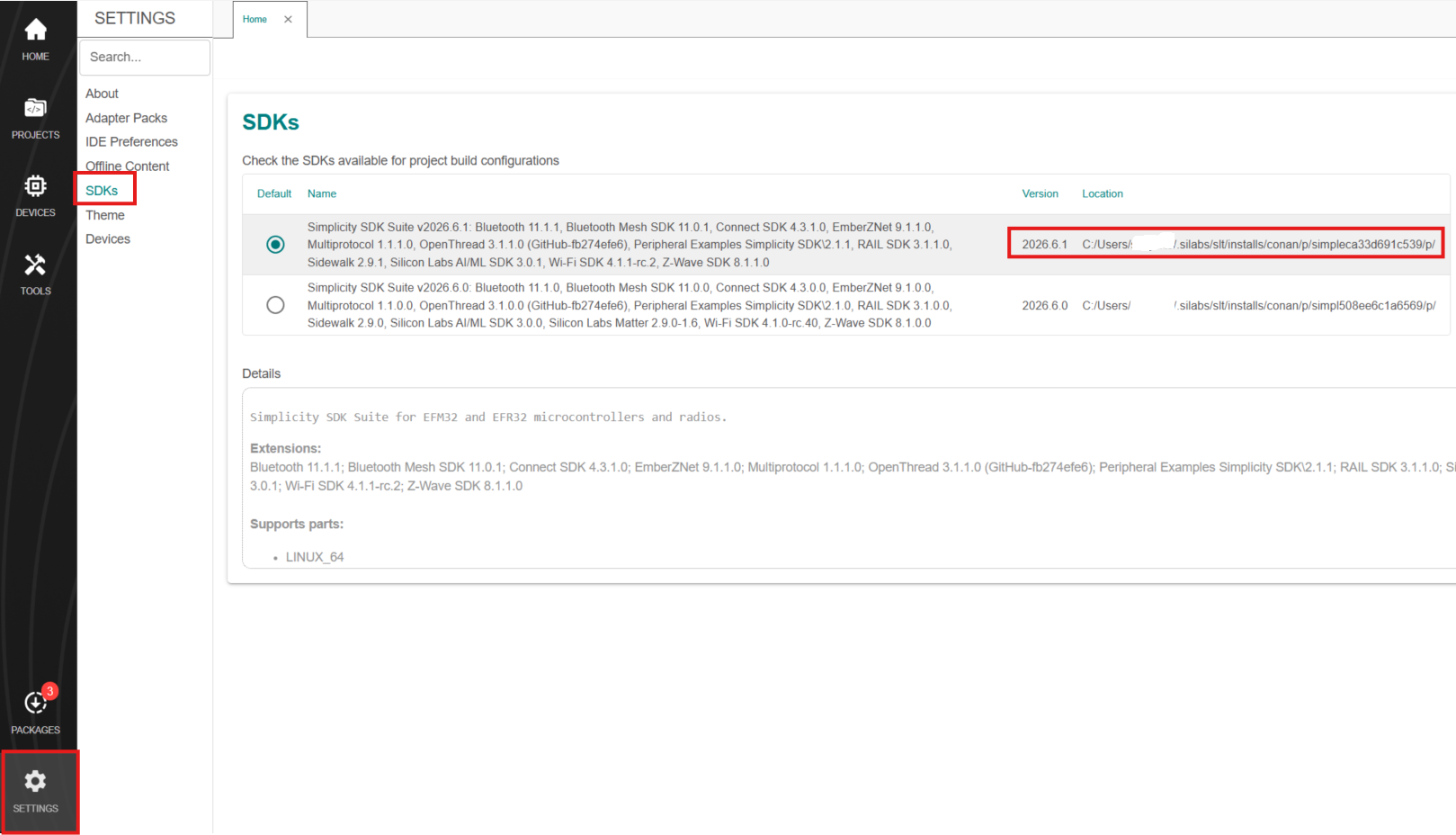
Task: Click the simpleca33d691c539 location path
Action: (x=1258, y=245)
